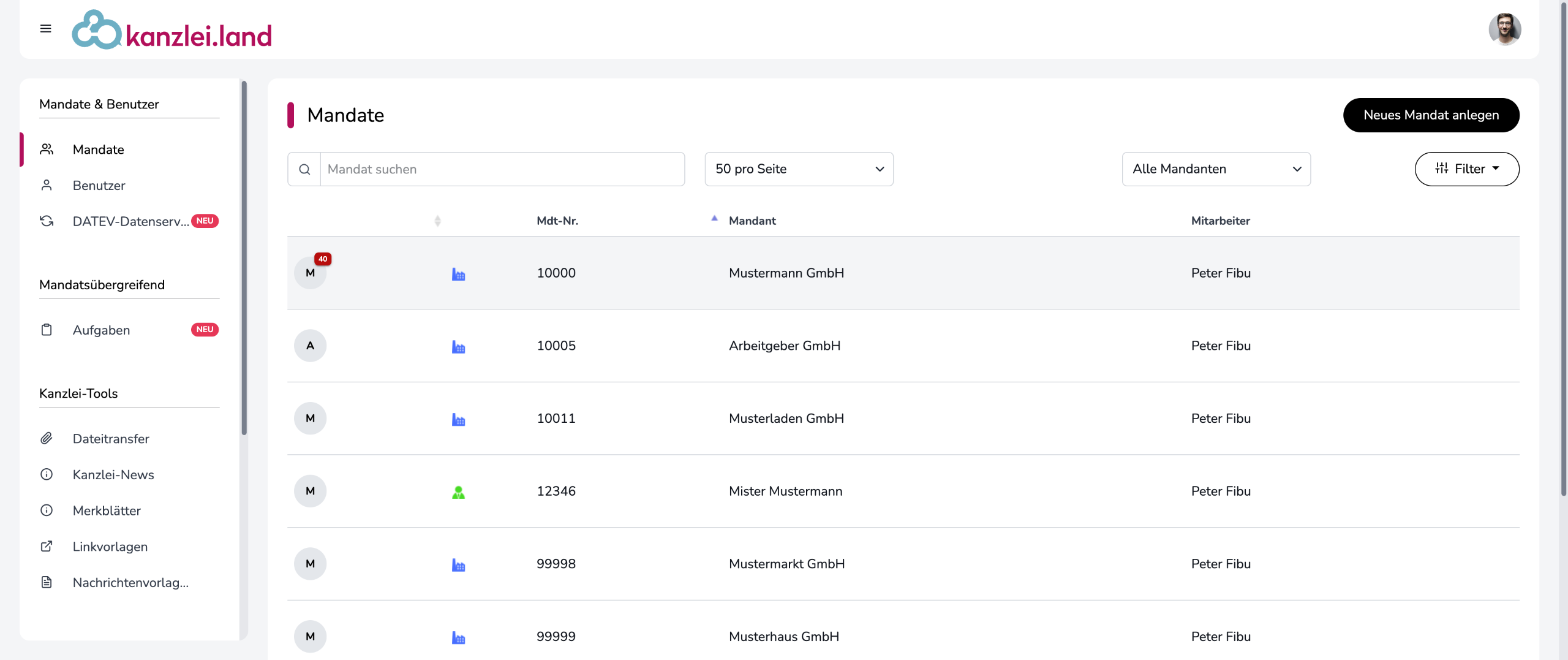
Task: Click the A avatar for Arbeitgeber GmbH
Action: click(311, 346)
